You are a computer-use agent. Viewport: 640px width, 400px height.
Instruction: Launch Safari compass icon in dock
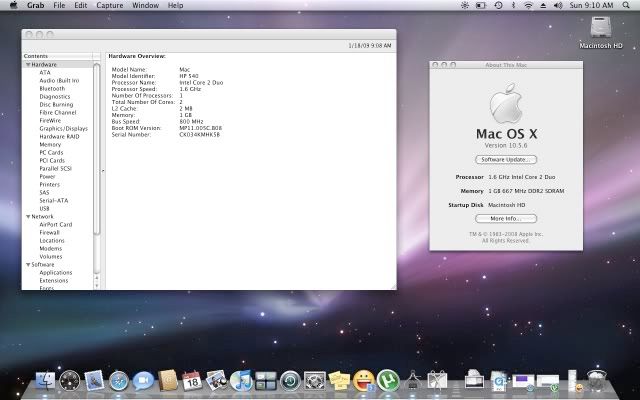click(x=119, y=381)
